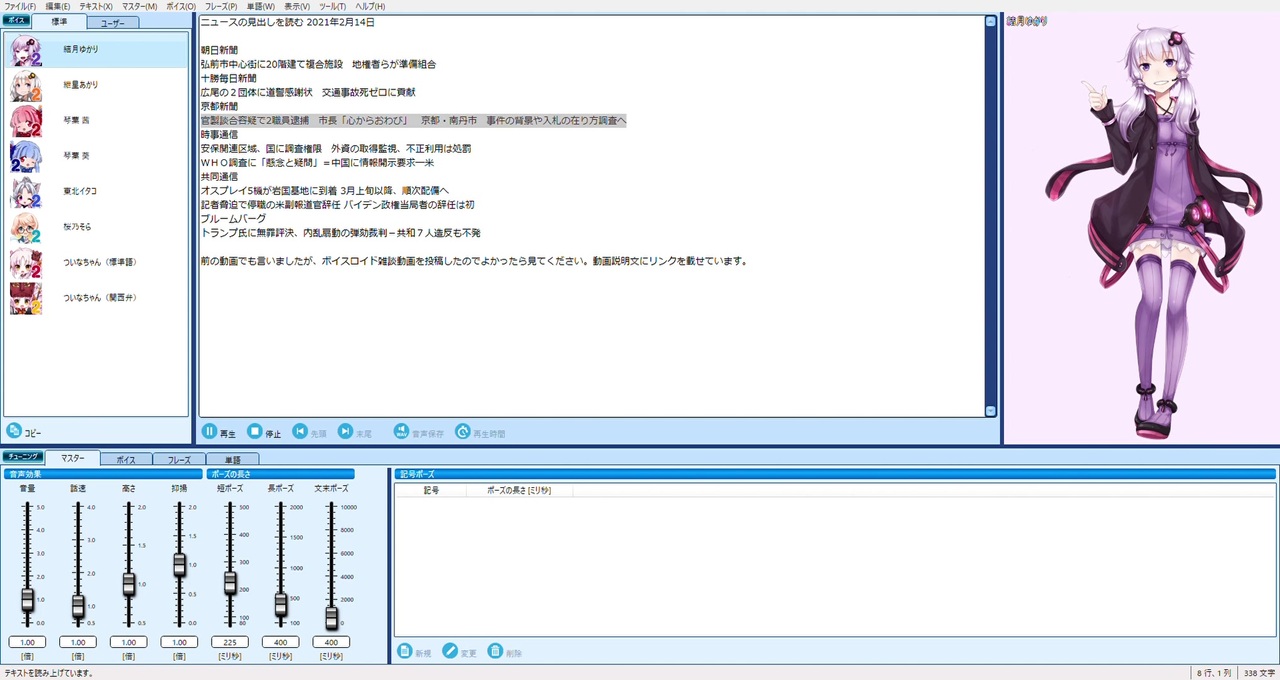This screenshot has height=680, width=1280.
Task: Click the 記号 column header
Action: click(x=431, y=490)
